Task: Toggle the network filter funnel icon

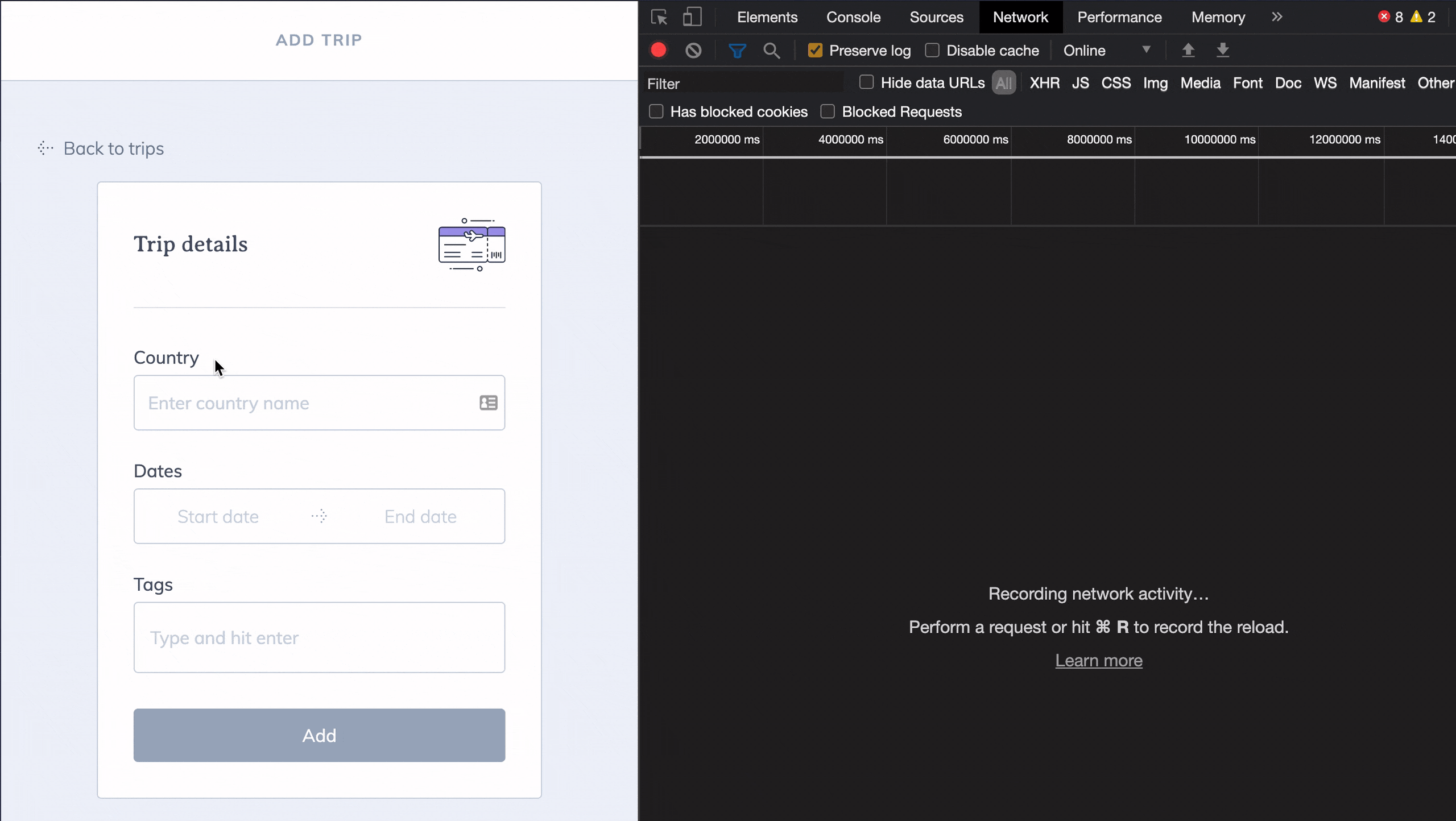Action: (x=737, y=51)
